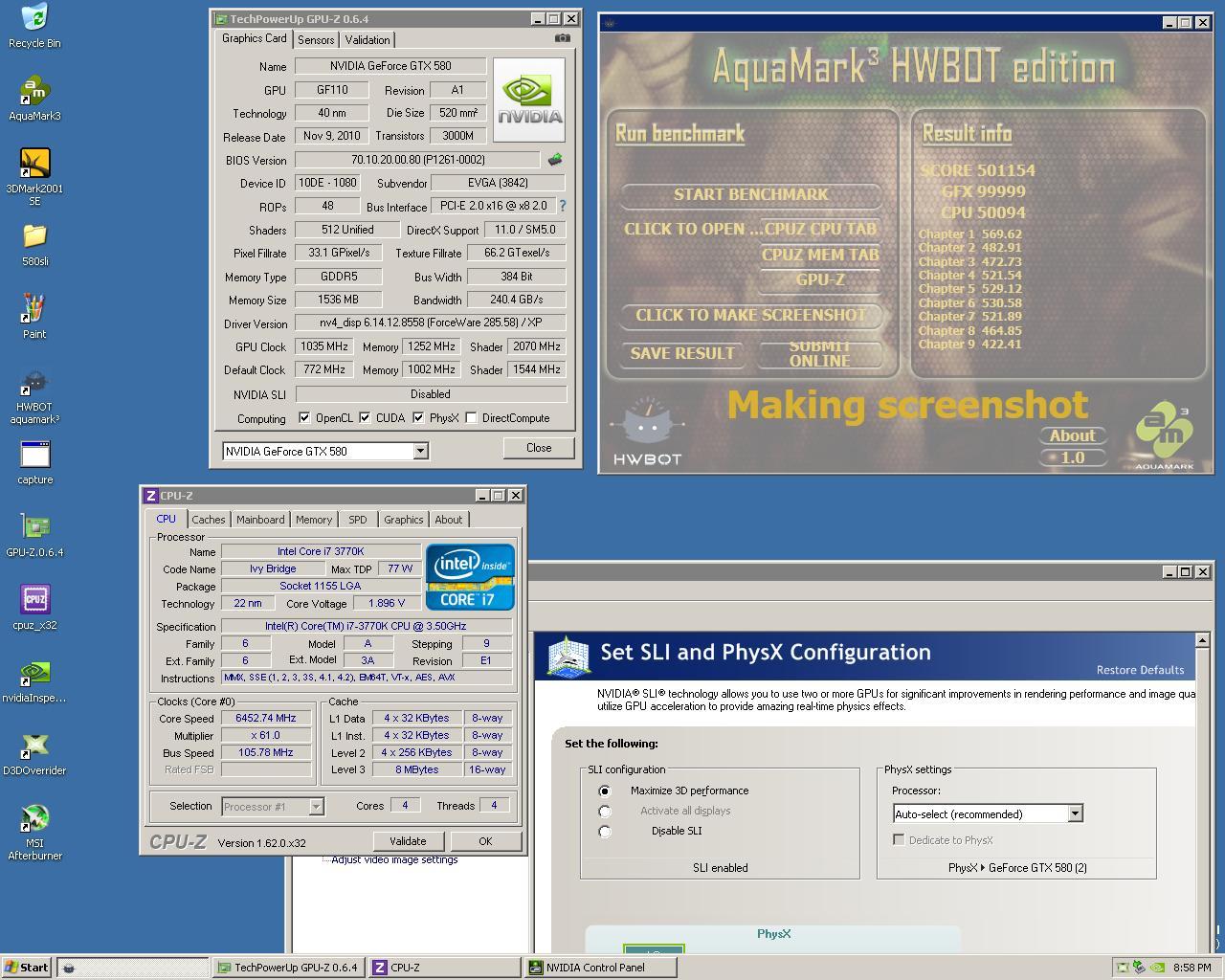Click the BIOS Version field in GPU-Z
Viewport: 1225px width, 980px height.
click(x=418, y=160)
